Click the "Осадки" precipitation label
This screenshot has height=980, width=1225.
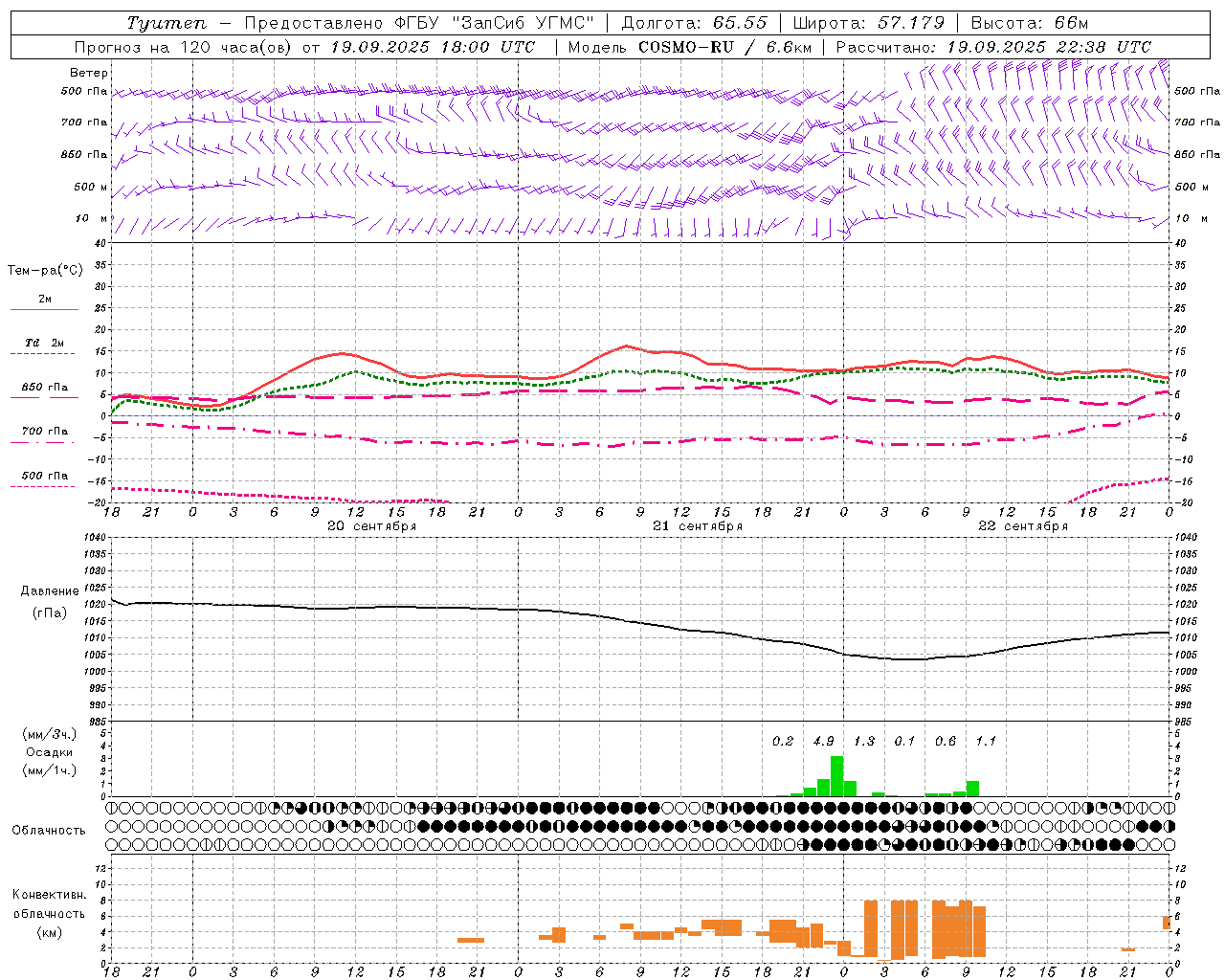coord(49,752)
